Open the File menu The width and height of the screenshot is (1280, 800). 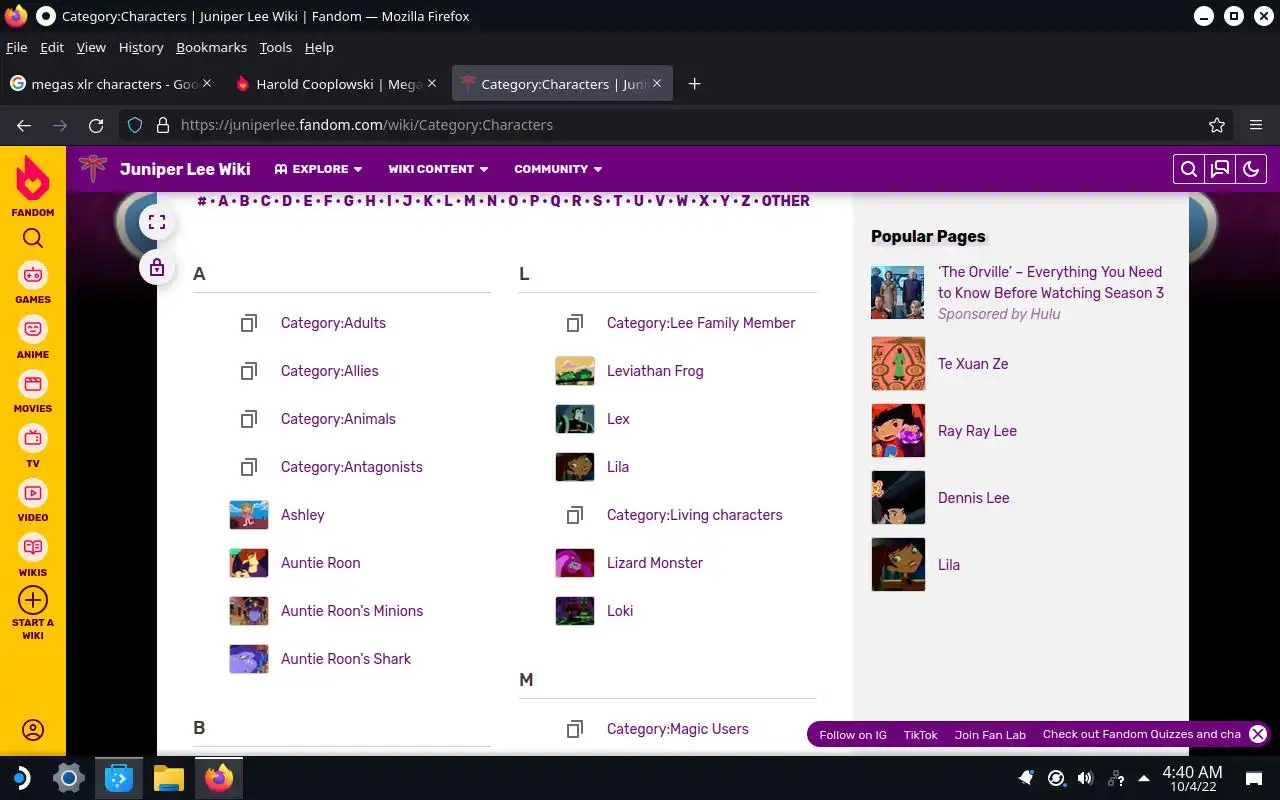[16, 47]
